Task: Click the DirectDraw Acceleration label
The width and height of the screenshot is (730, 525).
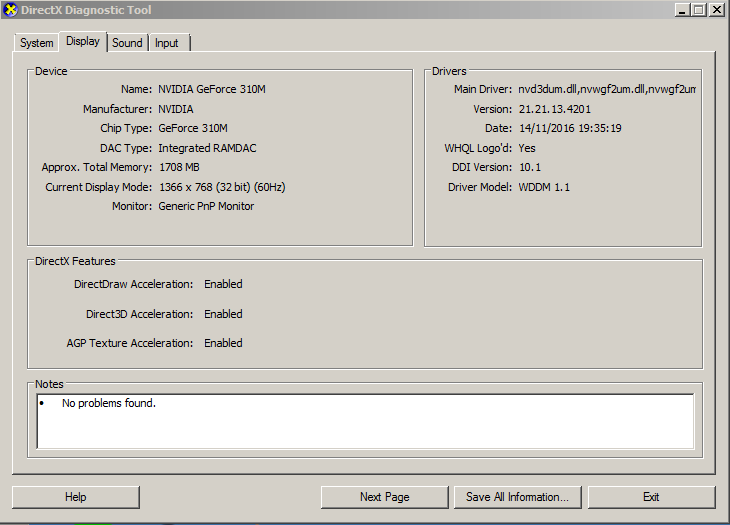Action: pyautogui.click(x=134, y=284)
